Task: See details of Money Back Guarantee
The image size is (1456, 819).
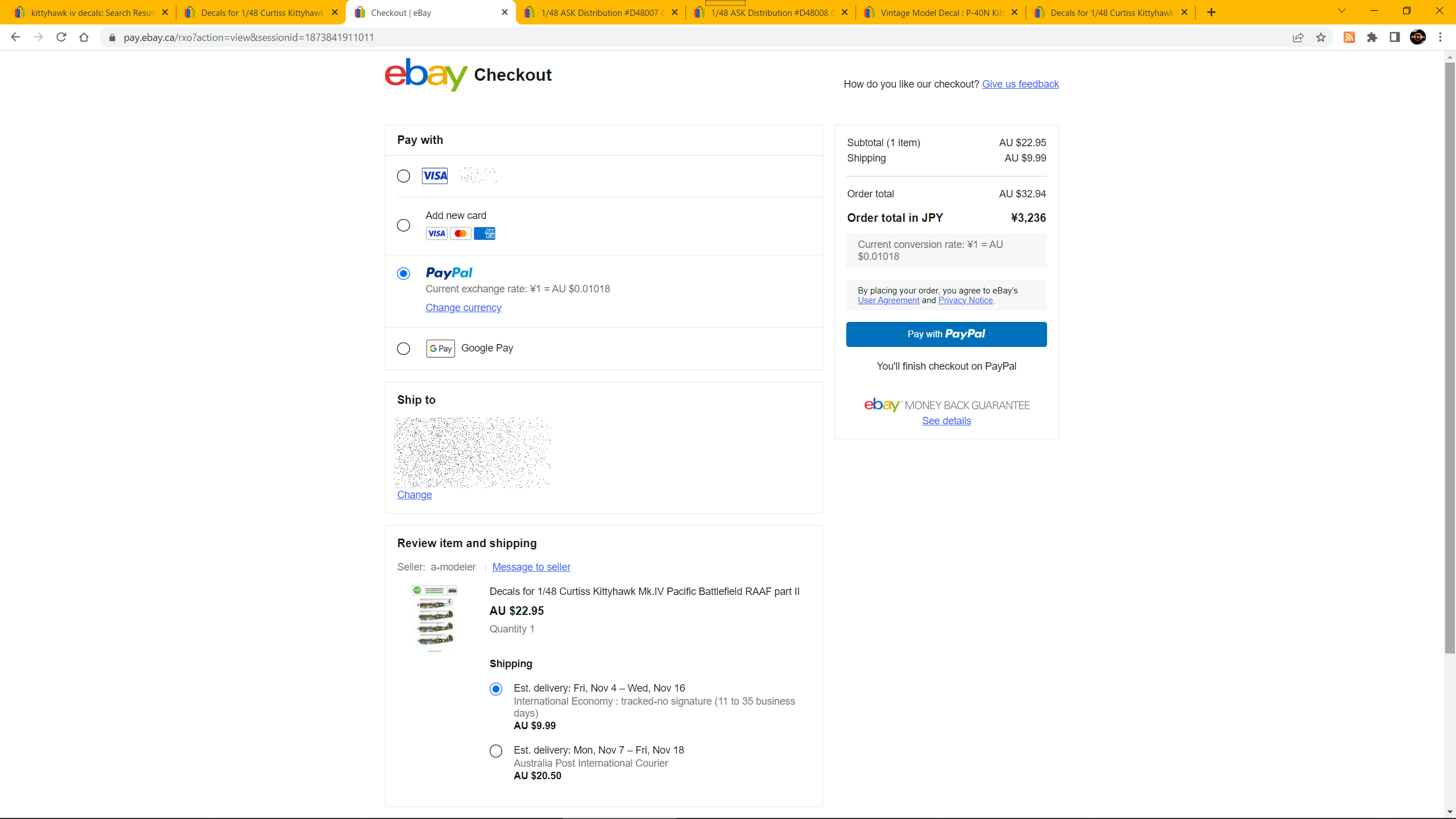Action: click(x=946, y=421)
